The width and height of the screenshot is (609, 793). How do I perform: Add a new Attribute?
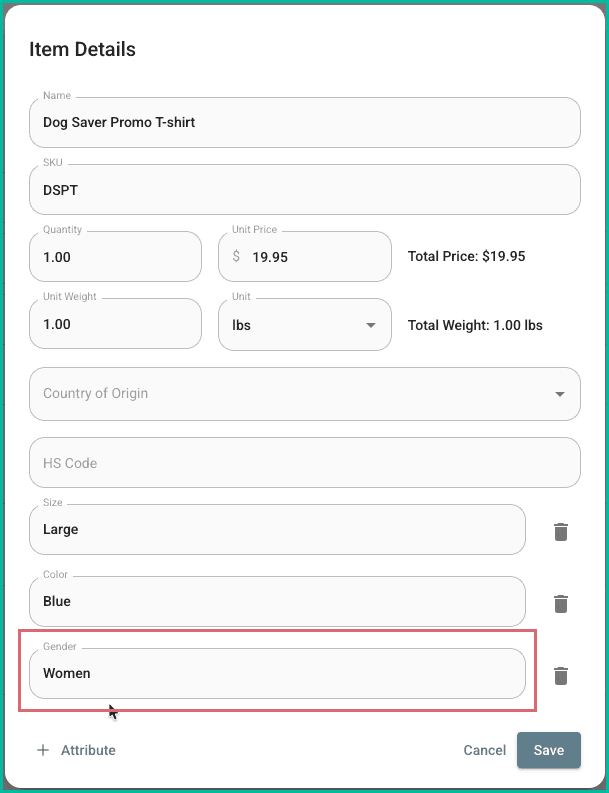(76, 750)
